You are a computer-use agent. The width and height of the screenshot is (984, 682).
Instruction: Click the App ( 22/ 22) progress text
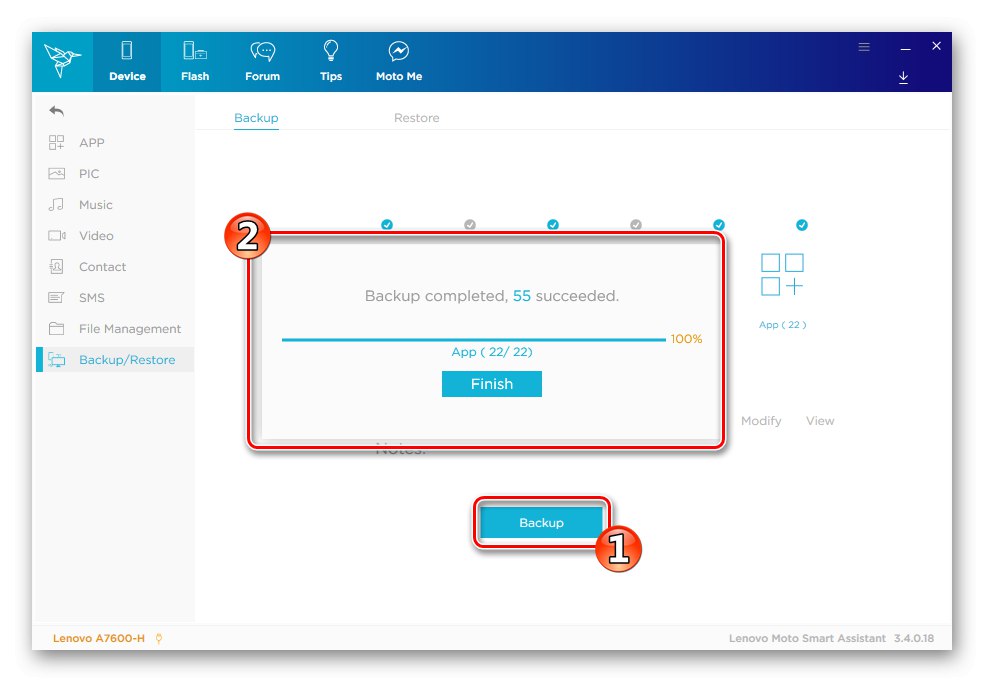[492, 352]
